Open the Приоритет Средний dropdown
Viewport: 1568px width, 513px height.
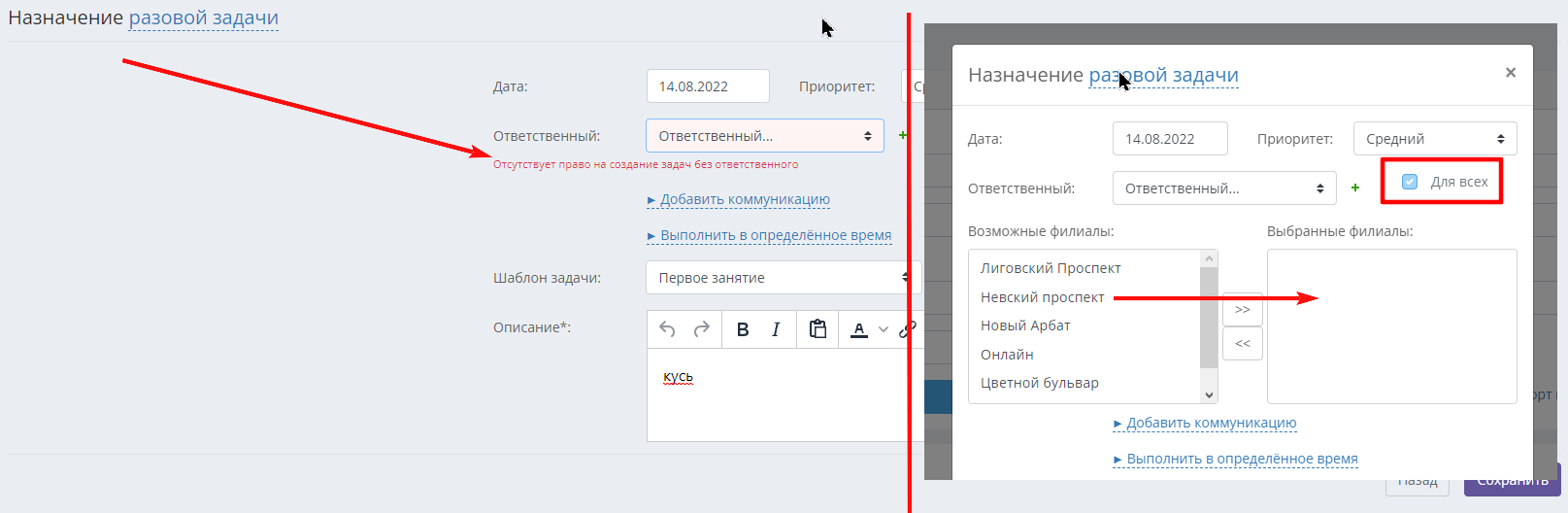[1435, 139]
